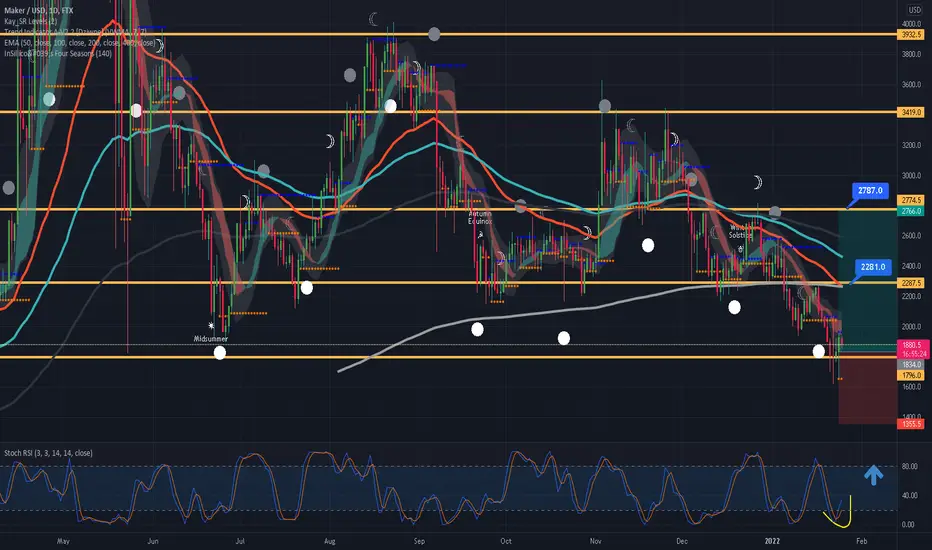This screenshot has width=932, height=550.
Task: Select the Stoch RSI (3, 3, 14, 14, close) legend
Action: [x=48, y=453]
